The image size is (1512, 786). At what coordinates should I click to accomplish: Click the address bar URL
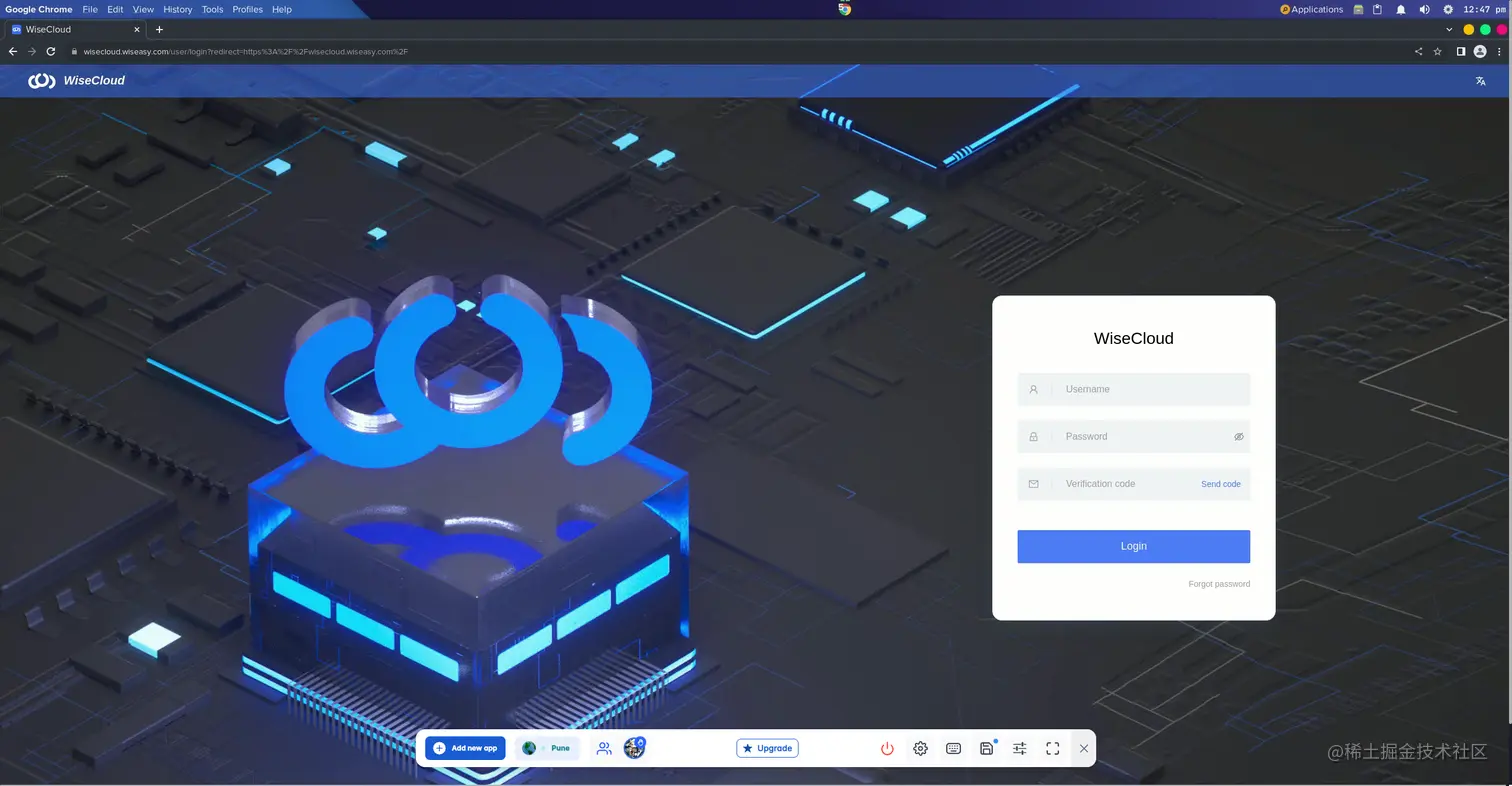coord(246,51)
